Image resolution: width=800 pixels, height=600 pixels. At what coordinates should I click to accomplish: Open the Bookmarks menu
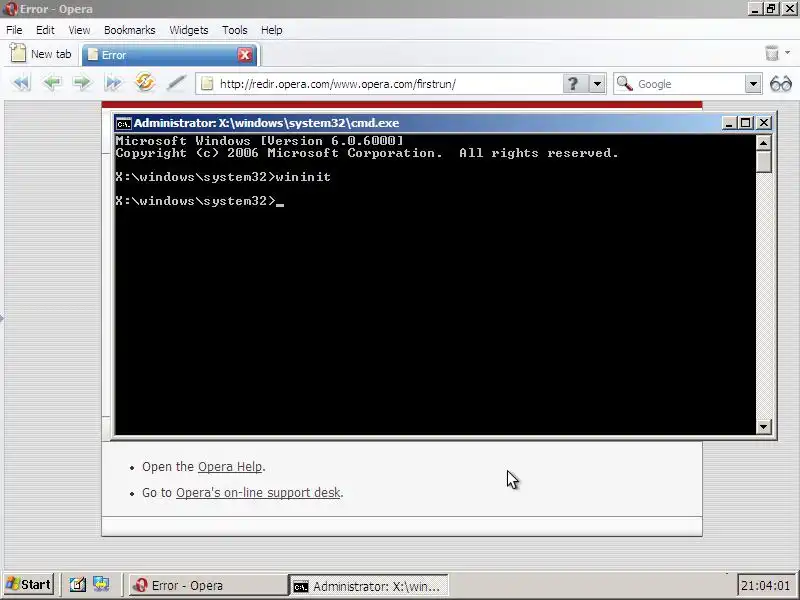point(130,30)
